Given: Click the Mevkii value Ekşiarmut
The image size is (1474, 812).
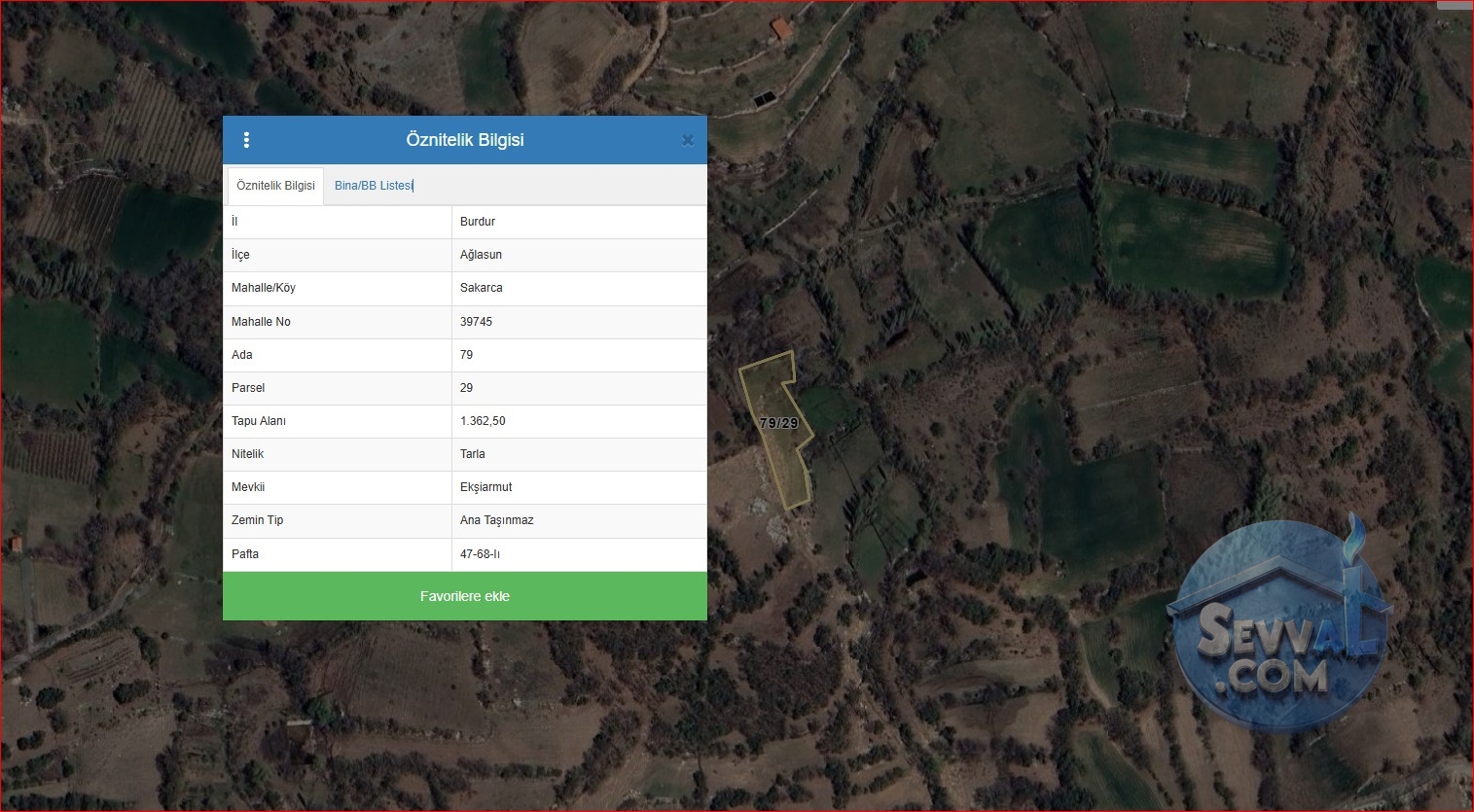Looking at the screenshot, I should click(486, 487).
